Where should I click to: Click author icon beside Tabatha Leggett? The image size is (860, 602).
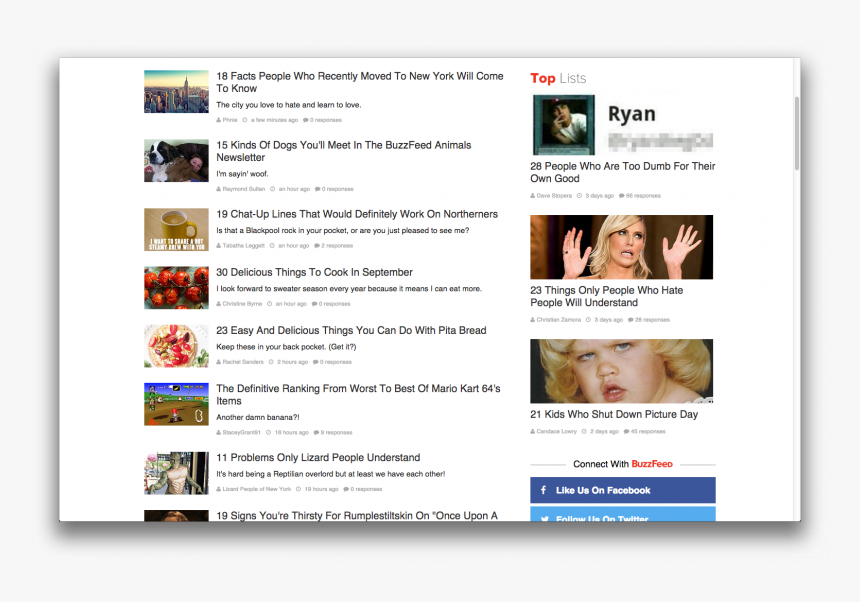click(x=218, y=246)
